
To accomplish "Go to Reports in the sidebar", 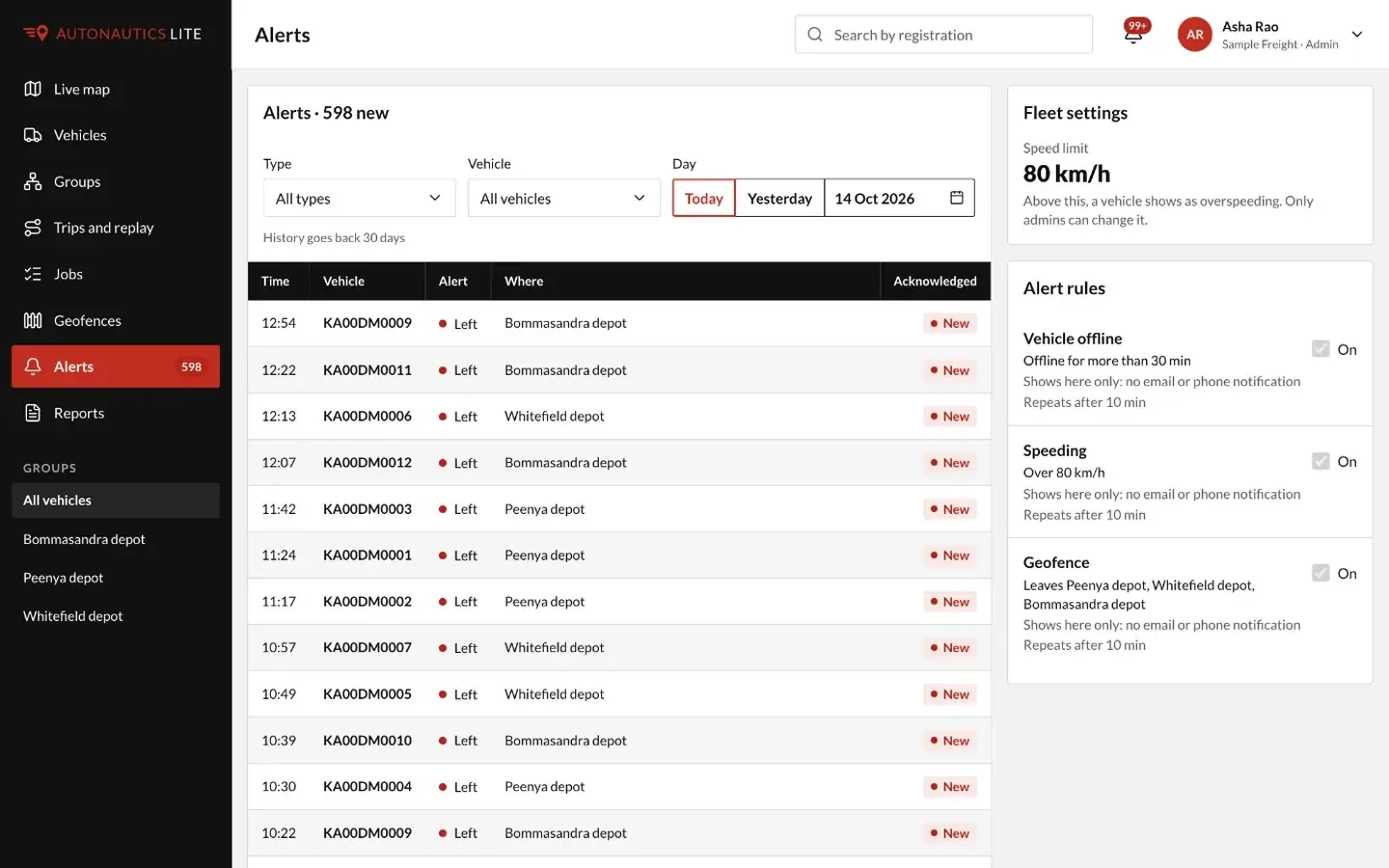I will click(x=116, y=413).
